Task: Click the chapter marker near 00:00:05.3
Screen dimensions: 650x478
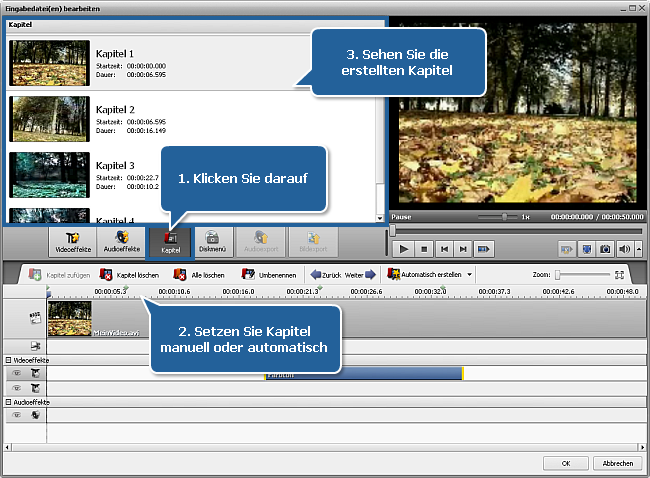Action: click(126, 288)
